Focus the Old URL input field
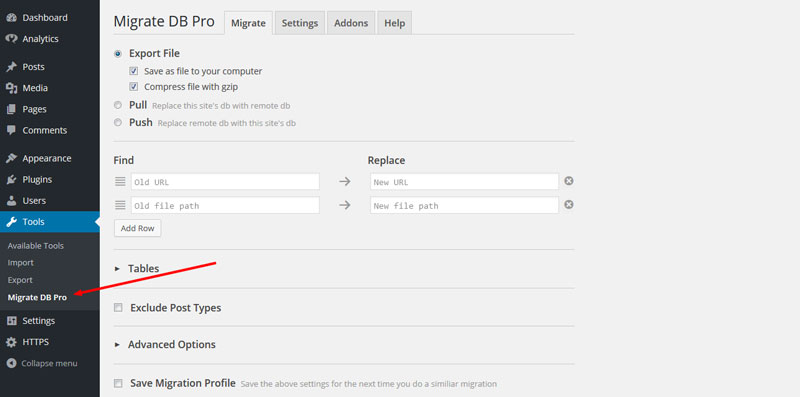800x397 pixels. (x=225, y=182)
